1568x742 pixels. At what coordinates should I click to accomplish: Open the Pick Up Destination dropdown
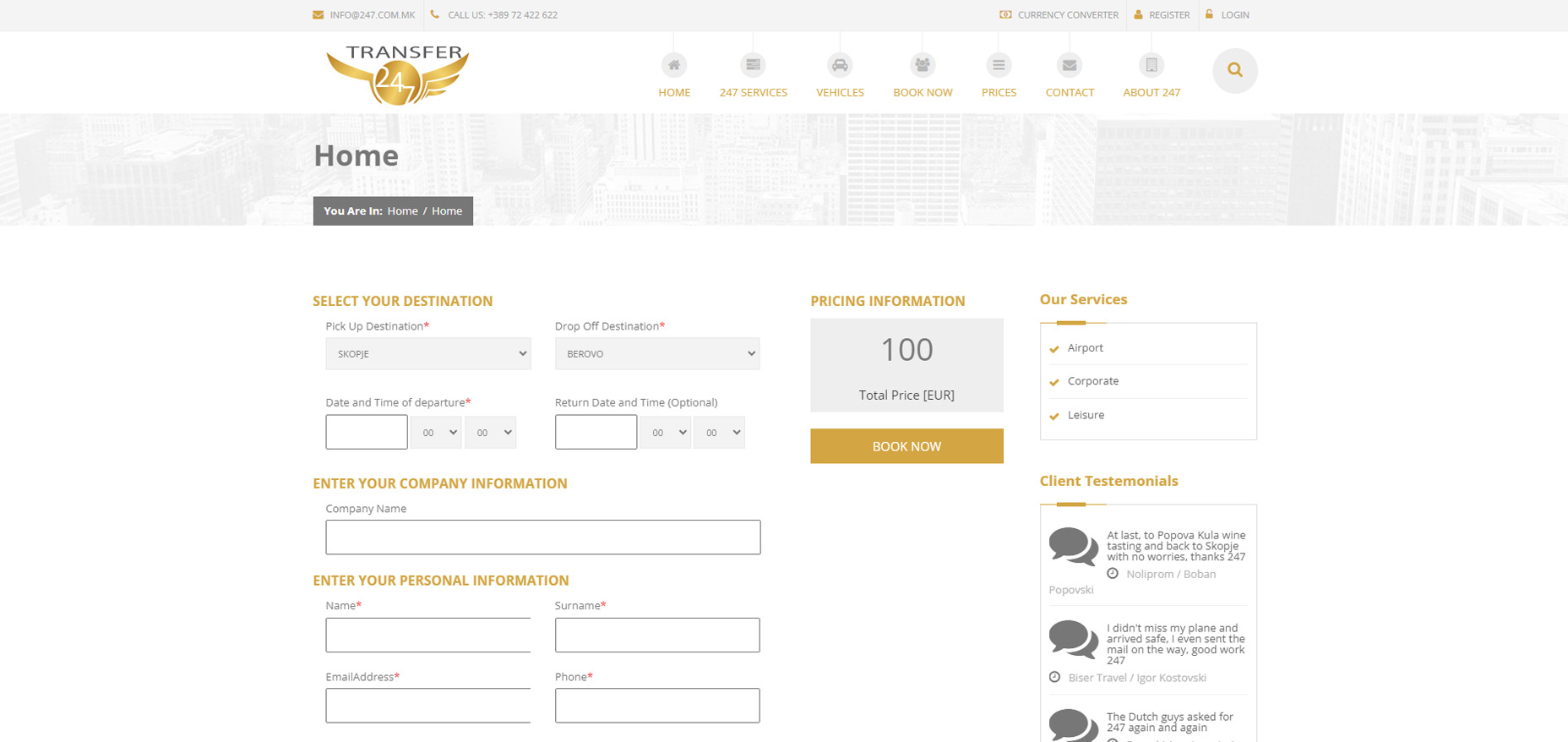[428, 354]
